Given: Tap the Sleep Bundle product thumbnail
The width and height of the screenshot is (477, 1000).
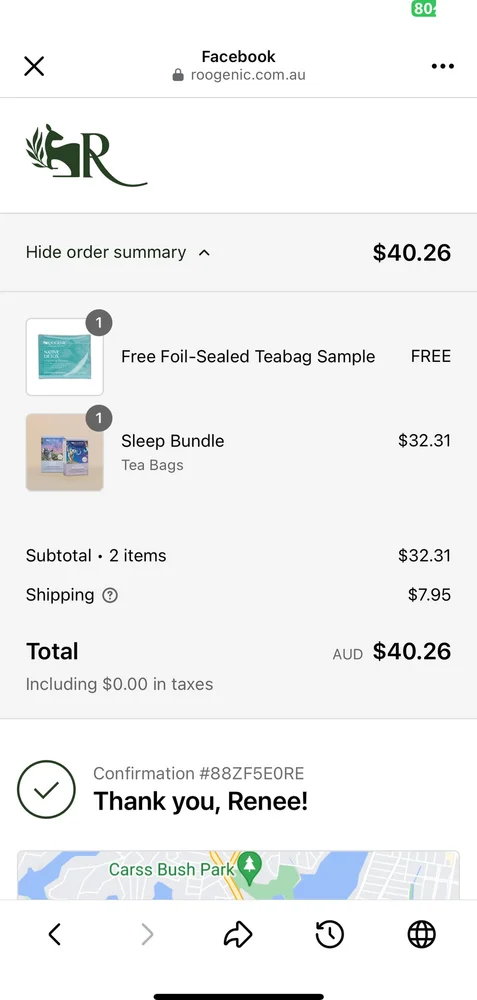Looking at the screenshot, I should pos(64,452).
